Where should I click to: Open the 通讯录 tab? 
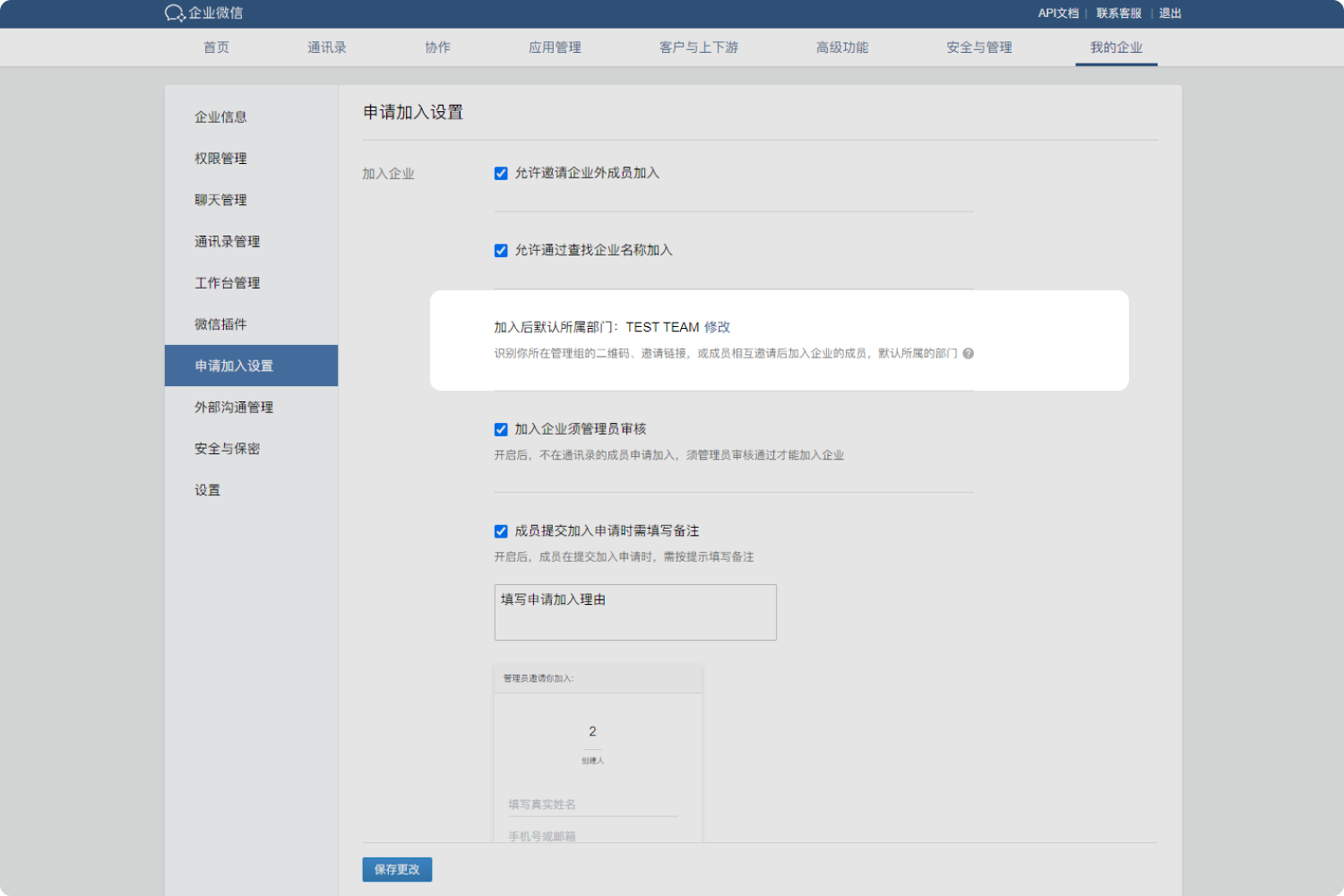(326, 47)
